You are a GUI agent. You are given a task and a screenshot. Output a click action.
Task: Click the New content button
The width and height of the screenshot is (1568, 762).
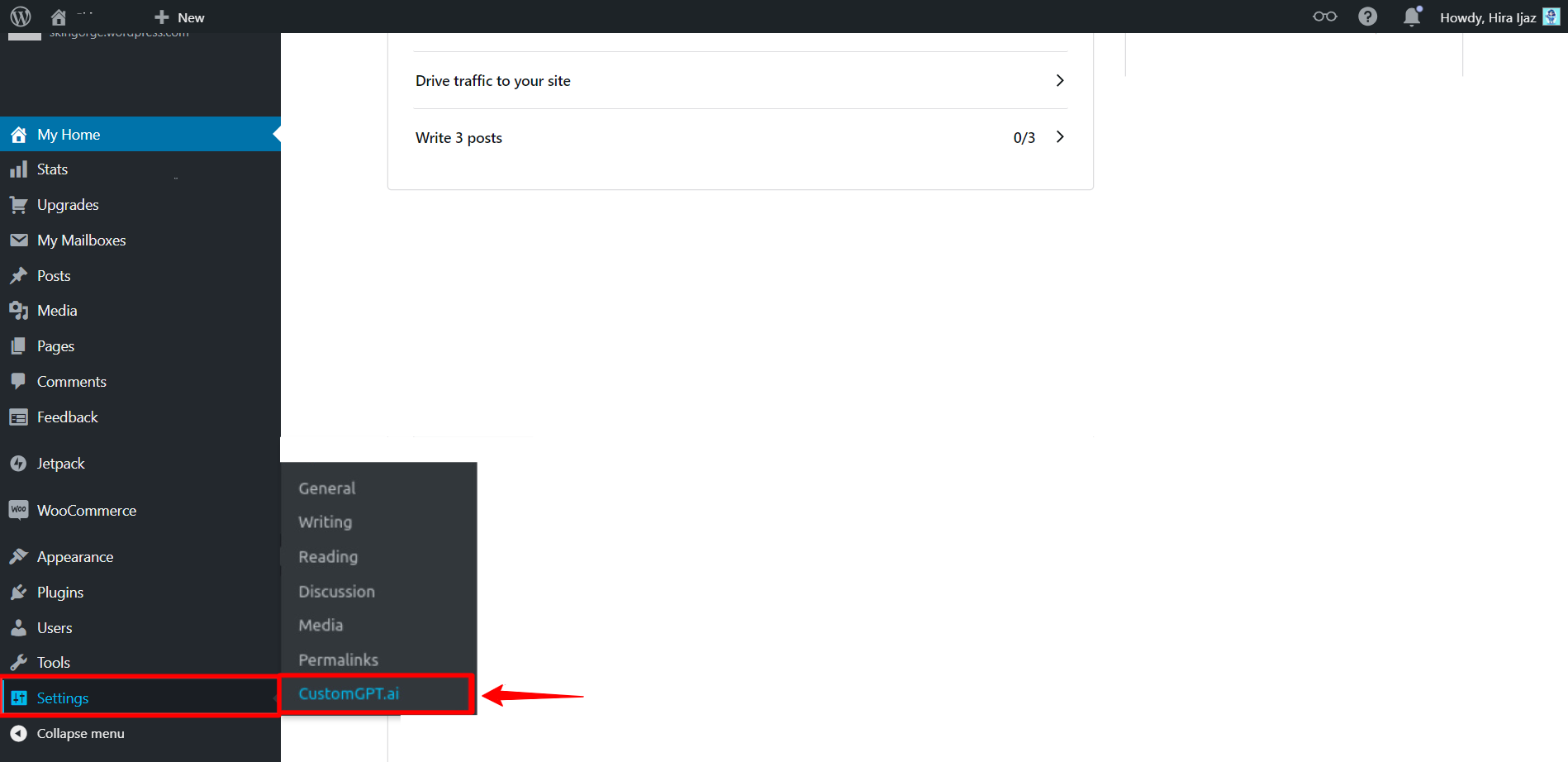pos(179,17)
